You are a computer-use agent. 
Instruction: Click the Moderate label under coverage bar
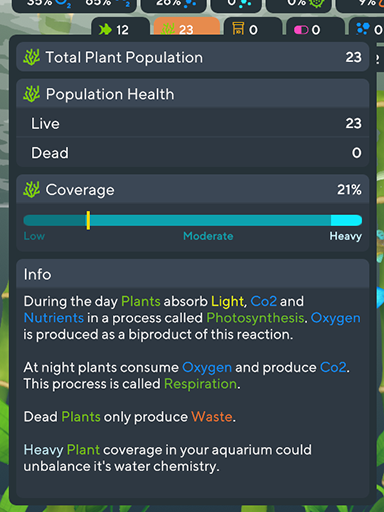[208, 236]
